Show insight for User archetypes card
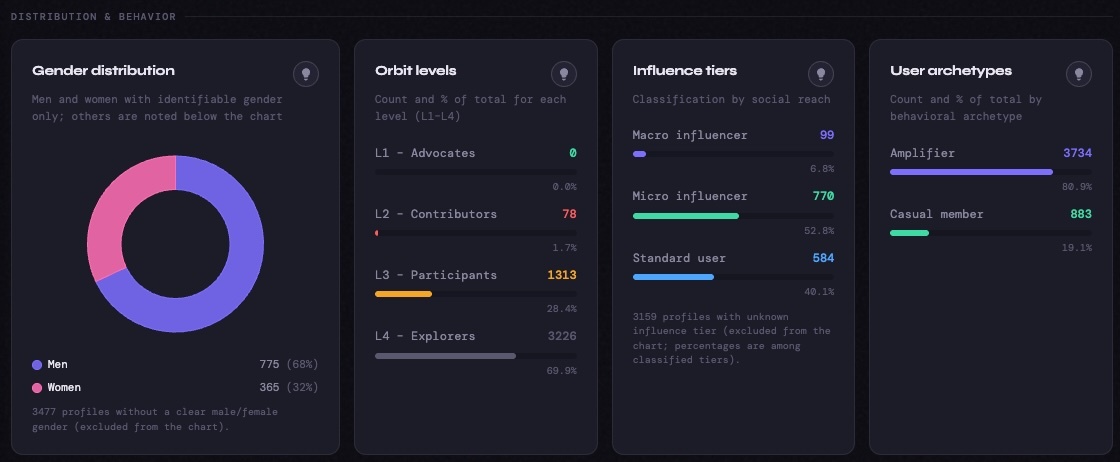Screen dimensions: 1120x462 (1078, 74)
